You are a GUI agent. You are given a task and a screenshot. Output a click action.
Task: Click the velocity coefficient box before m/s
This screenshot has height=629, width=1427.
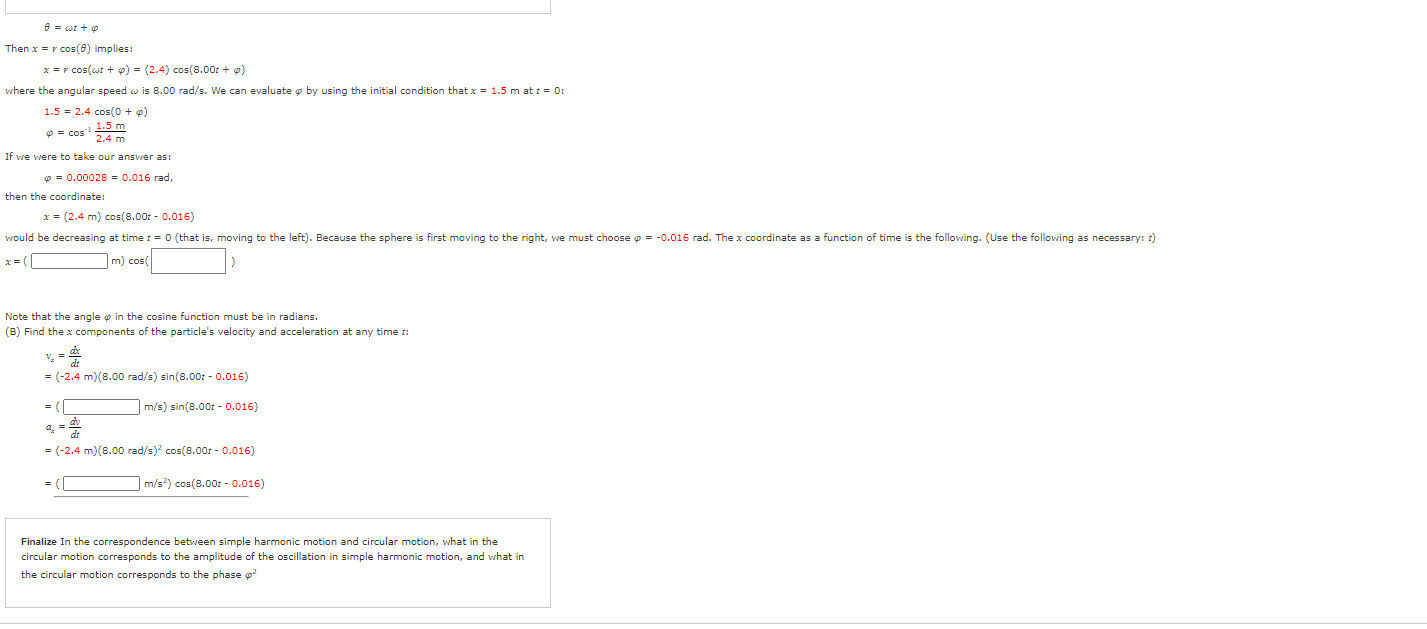click(x=100, y=406)
